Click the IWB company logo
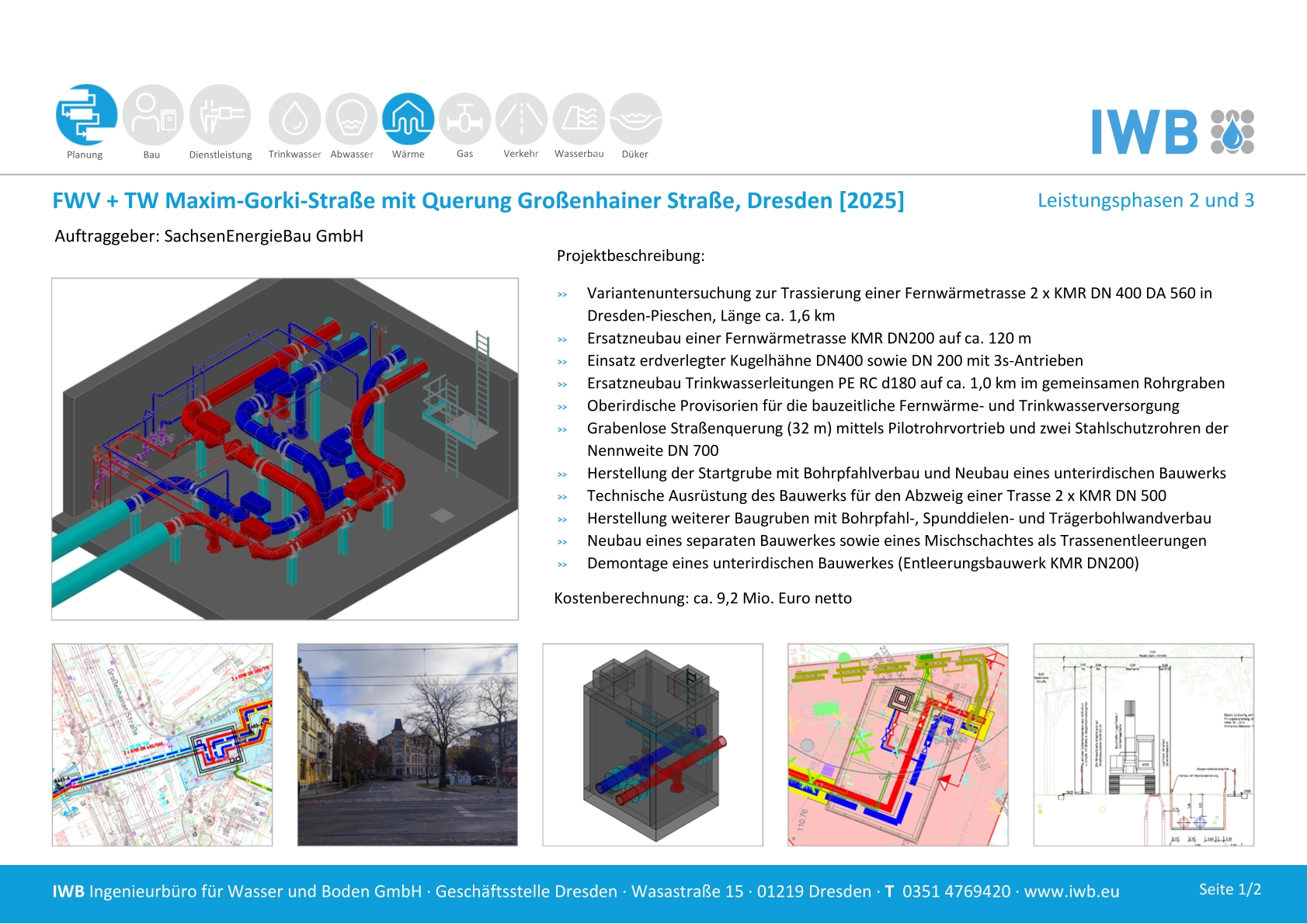1307x924 pixels. [x=1172, y=132]
